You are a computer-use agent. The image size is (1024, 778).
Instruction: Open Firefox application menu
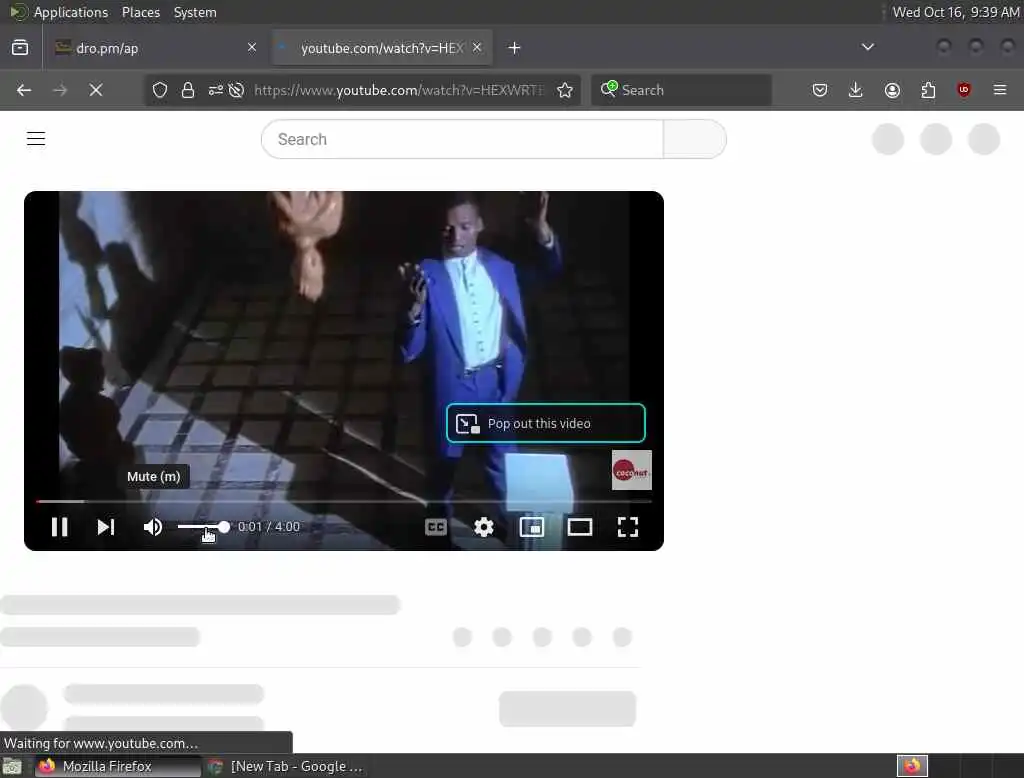coord(1000,89)
